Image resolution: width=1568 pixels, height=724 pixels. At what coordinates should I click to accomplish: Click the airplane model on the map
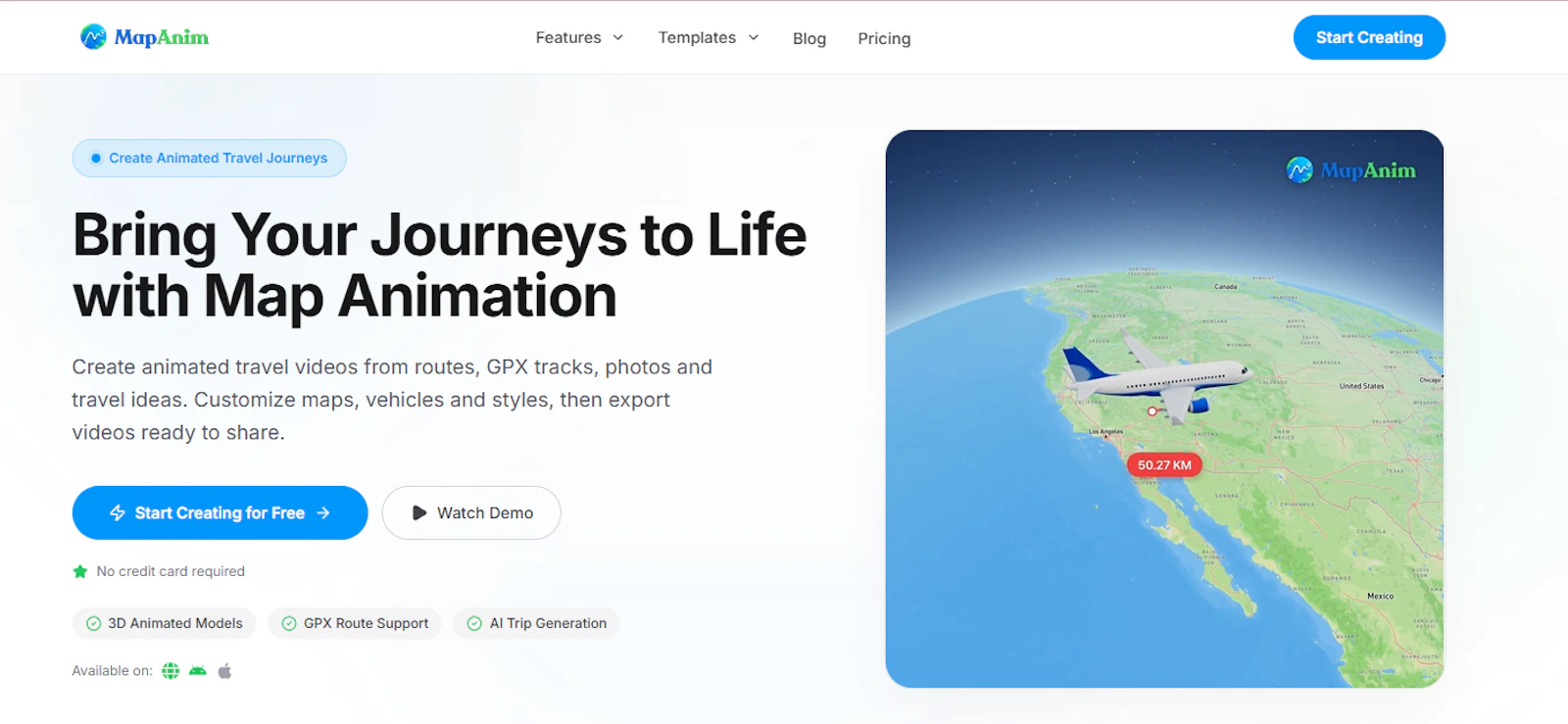coord(1156,377)
